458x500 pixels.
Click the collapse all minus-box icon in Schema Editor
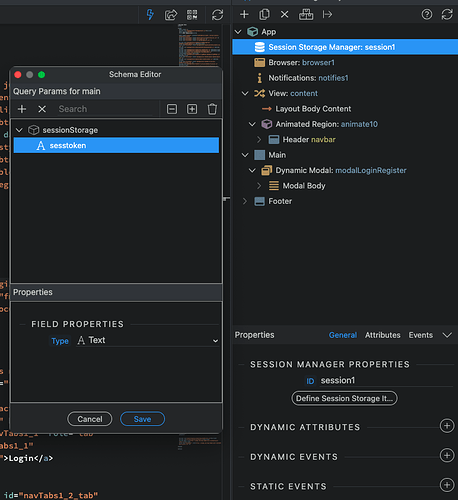pyautogui.click(x=172, y=109)
